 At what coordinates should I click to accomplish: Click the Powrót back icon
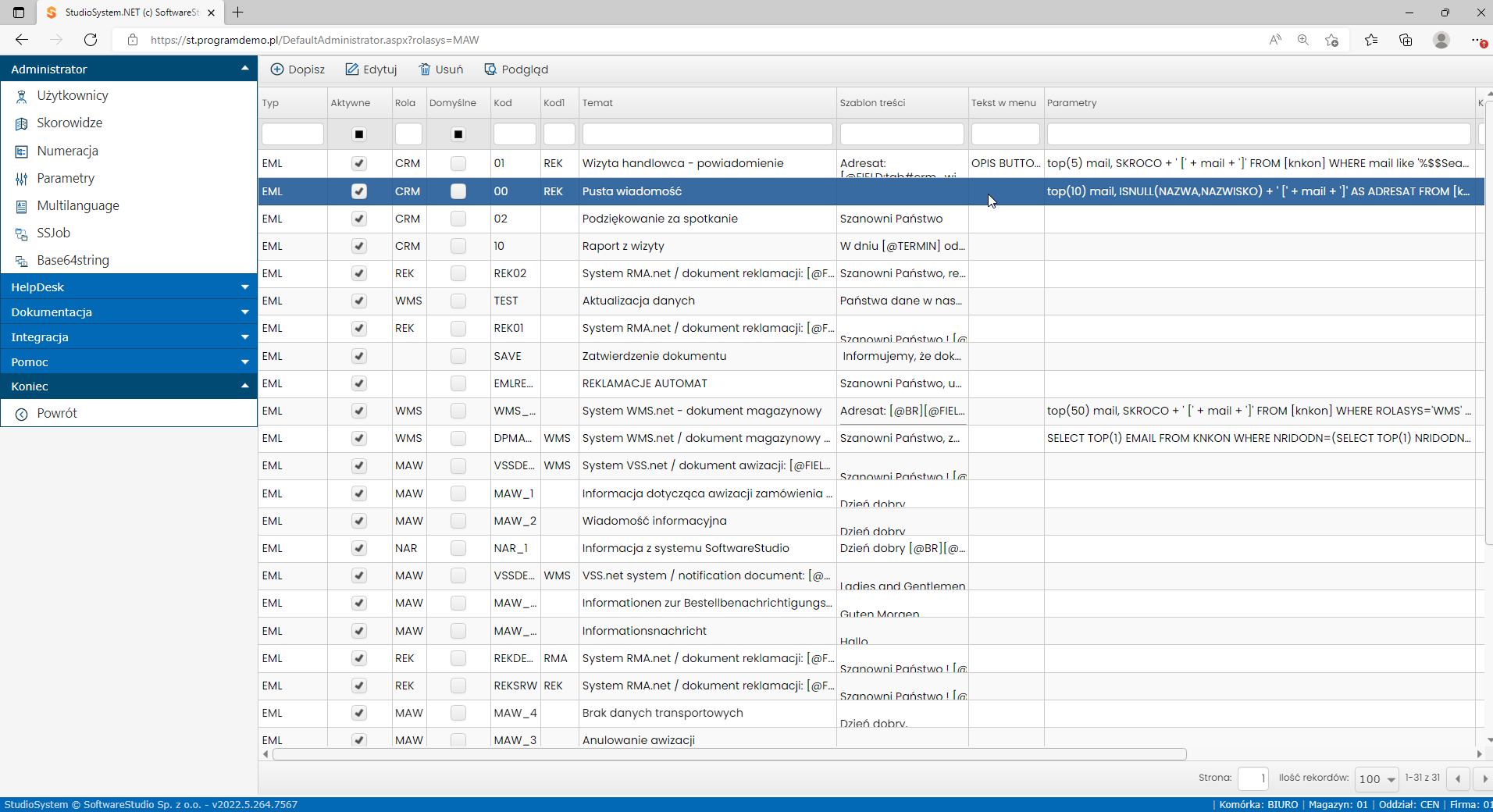[x=22, y=414]
